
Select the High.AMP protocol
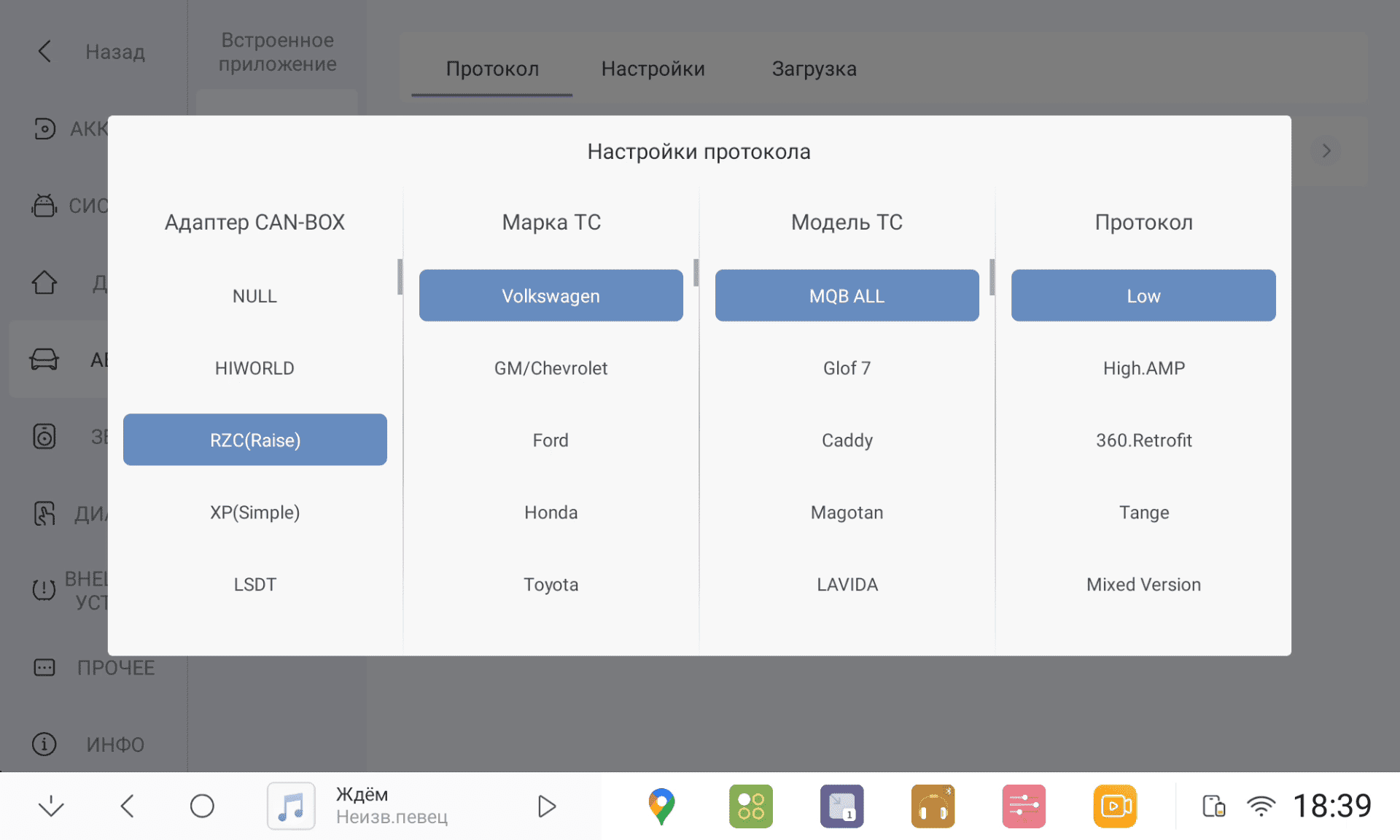tap(1143, 368)
